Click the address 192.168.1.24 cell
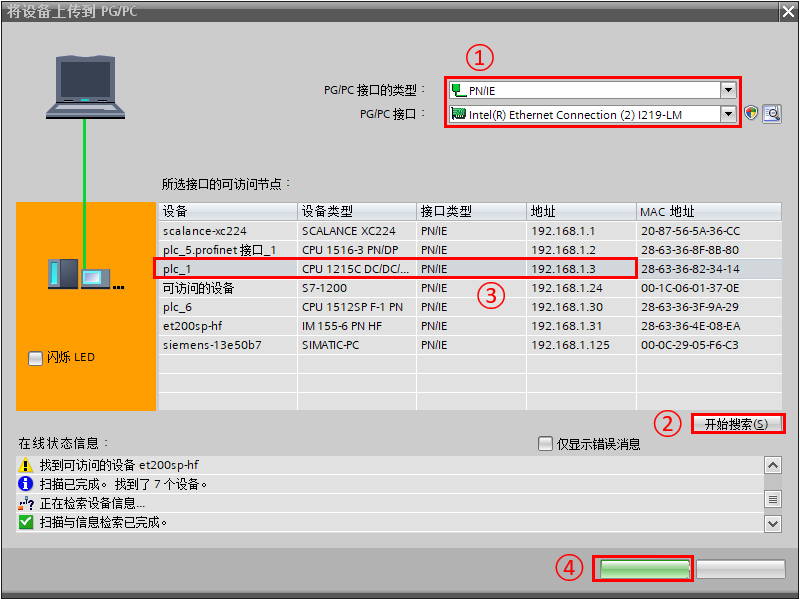Screen dimensions: 800x600 tap(582, 288)
